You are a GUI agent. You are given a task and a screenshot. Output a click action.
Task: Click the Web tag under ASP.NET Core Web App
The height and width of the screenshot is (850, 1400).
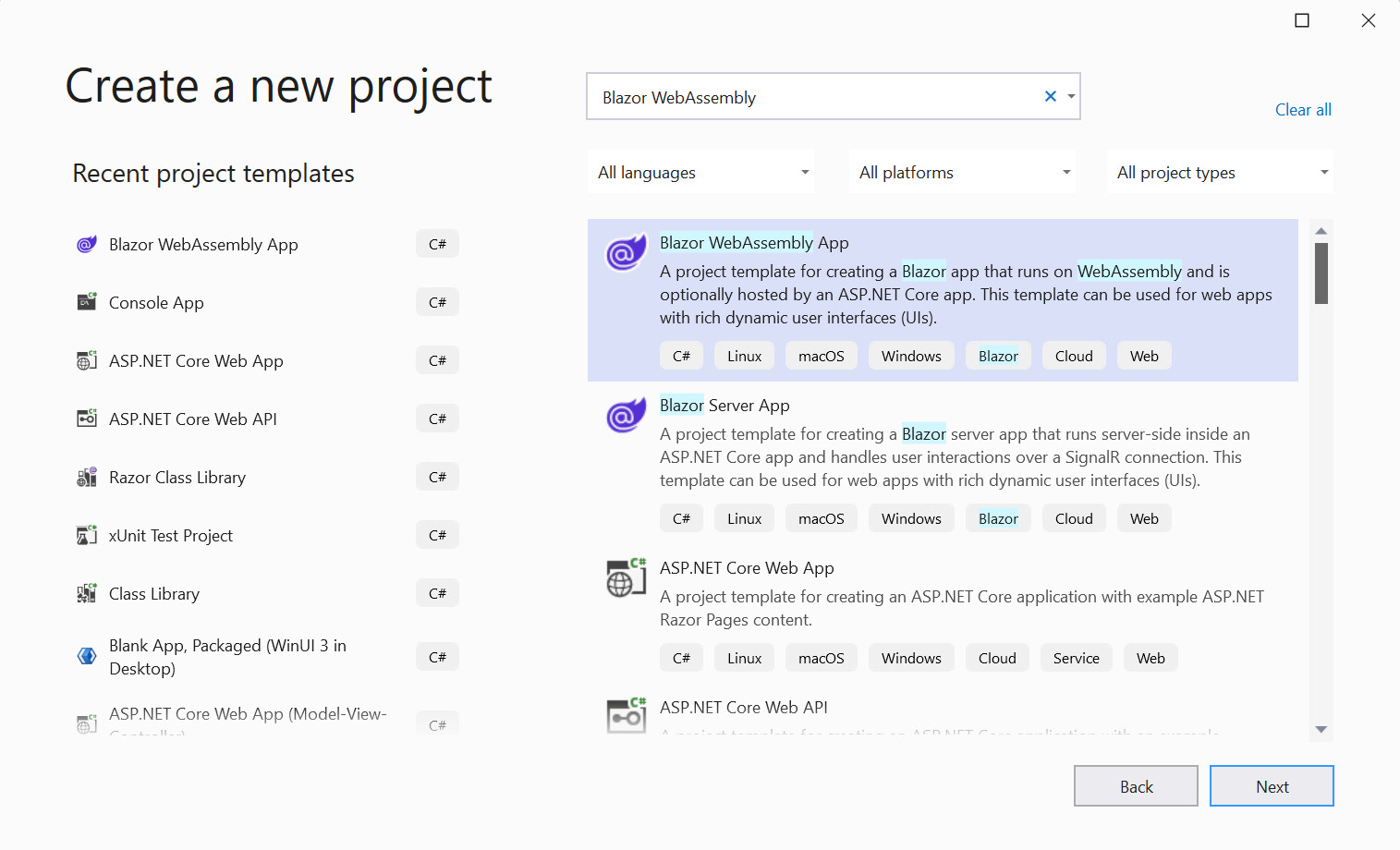pos(1150,658)
